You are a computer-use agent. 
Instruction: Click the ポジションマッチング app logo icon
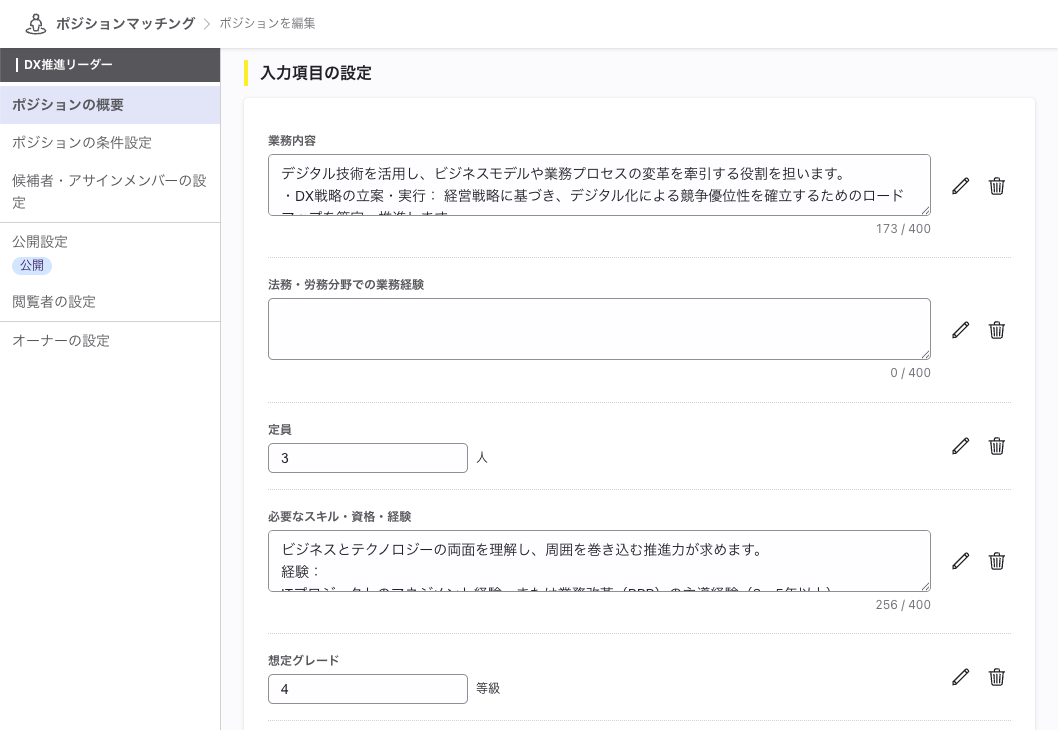pos(36,23)
